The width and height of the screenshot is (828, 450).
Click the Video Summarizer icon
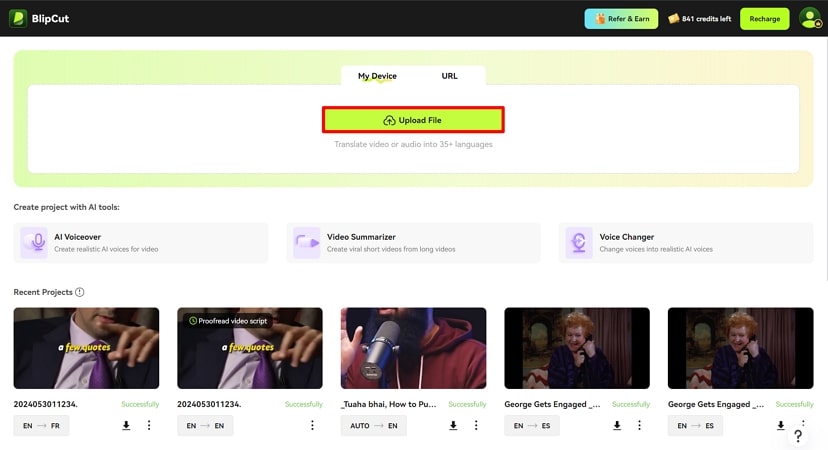307,242
